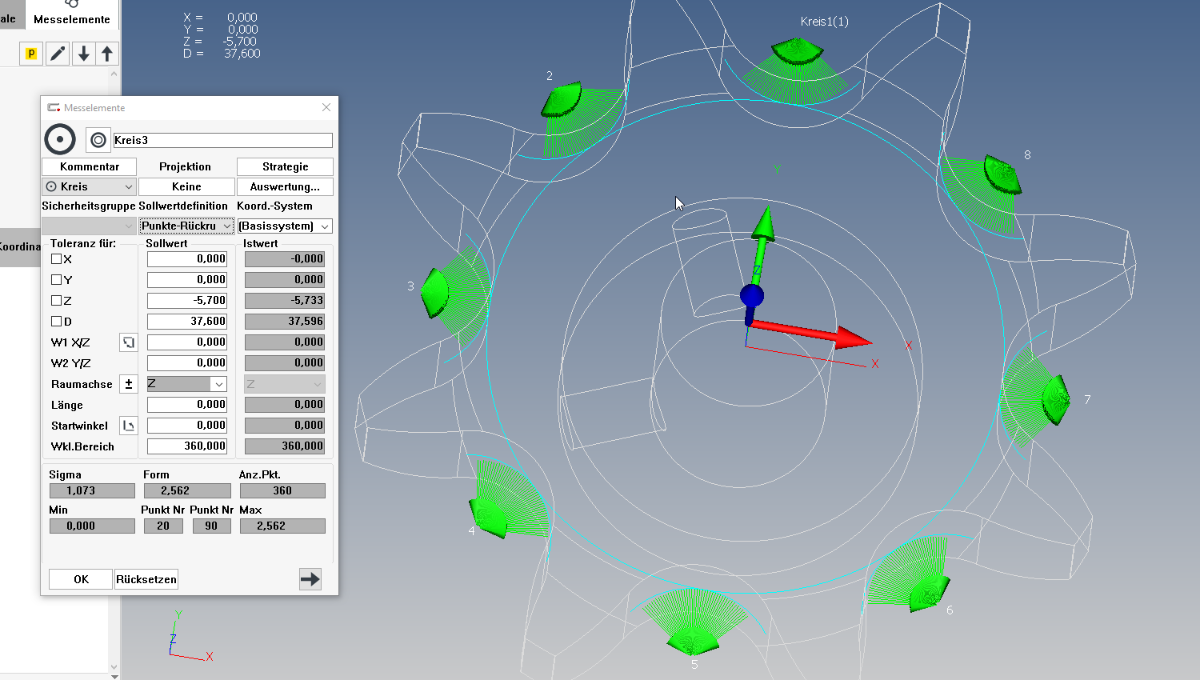1200x680 pixels.
Task: Enable the X tolerance checkbox
Action: [x=57, y=259]
